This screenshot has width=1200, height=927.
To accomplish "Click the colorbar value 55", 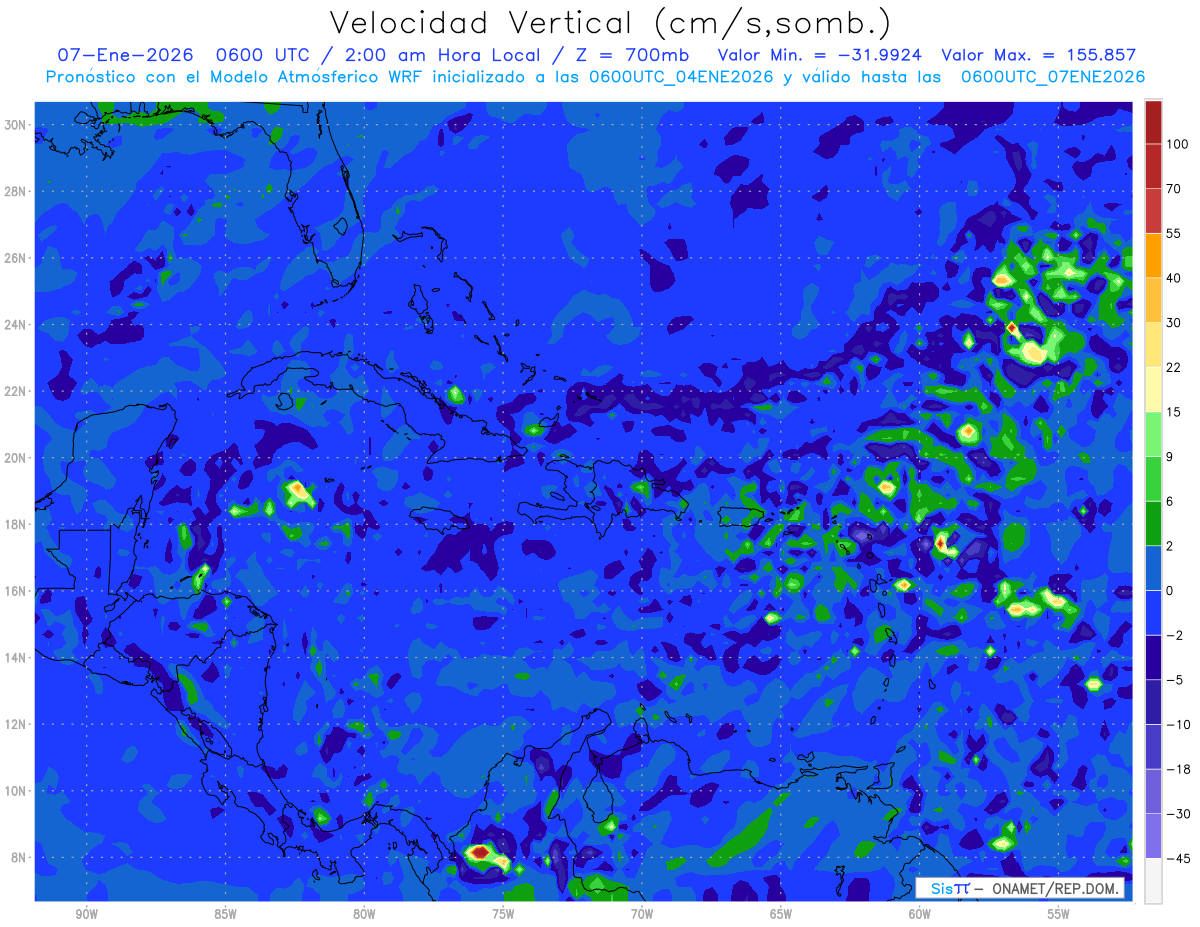I will click(1174, 233).
